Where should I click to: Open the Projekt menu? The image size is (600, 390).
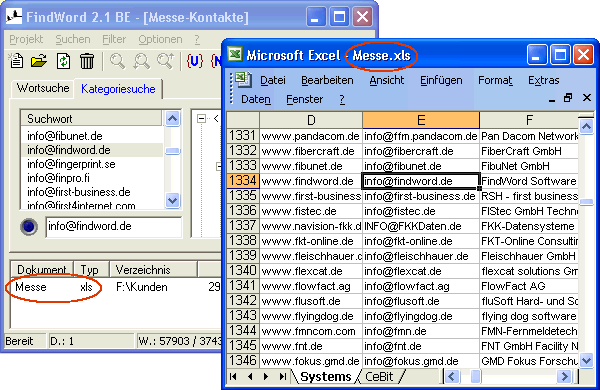click(x=26, y=39)
